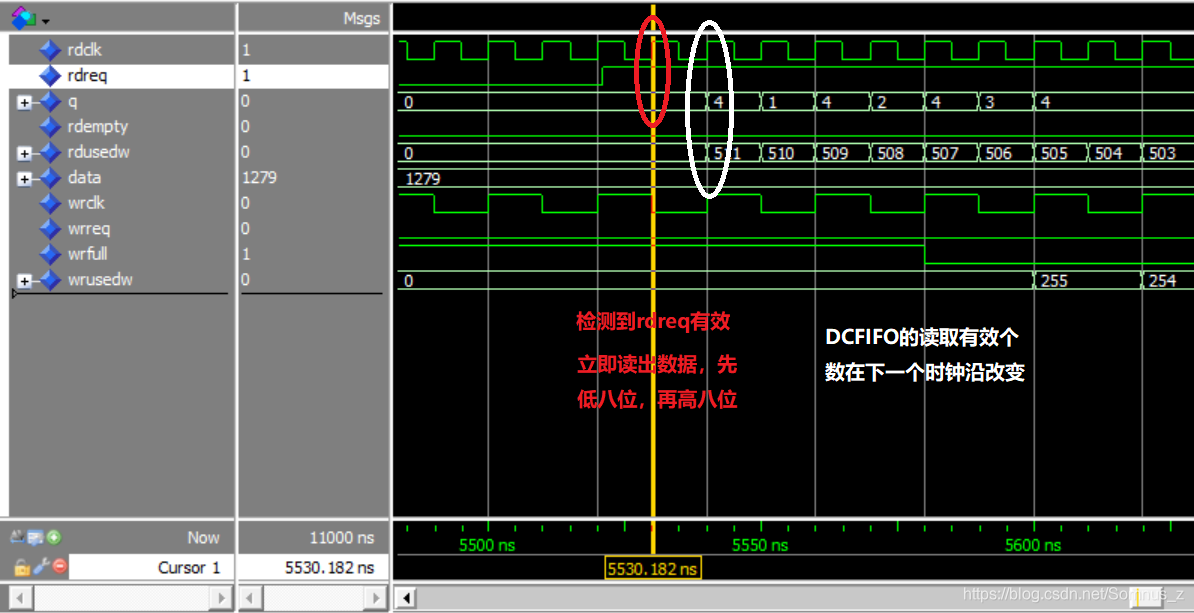Click the diamond icon of wrusedw signal
Screen dimensions: 1194x613
(x=49, y=279)
